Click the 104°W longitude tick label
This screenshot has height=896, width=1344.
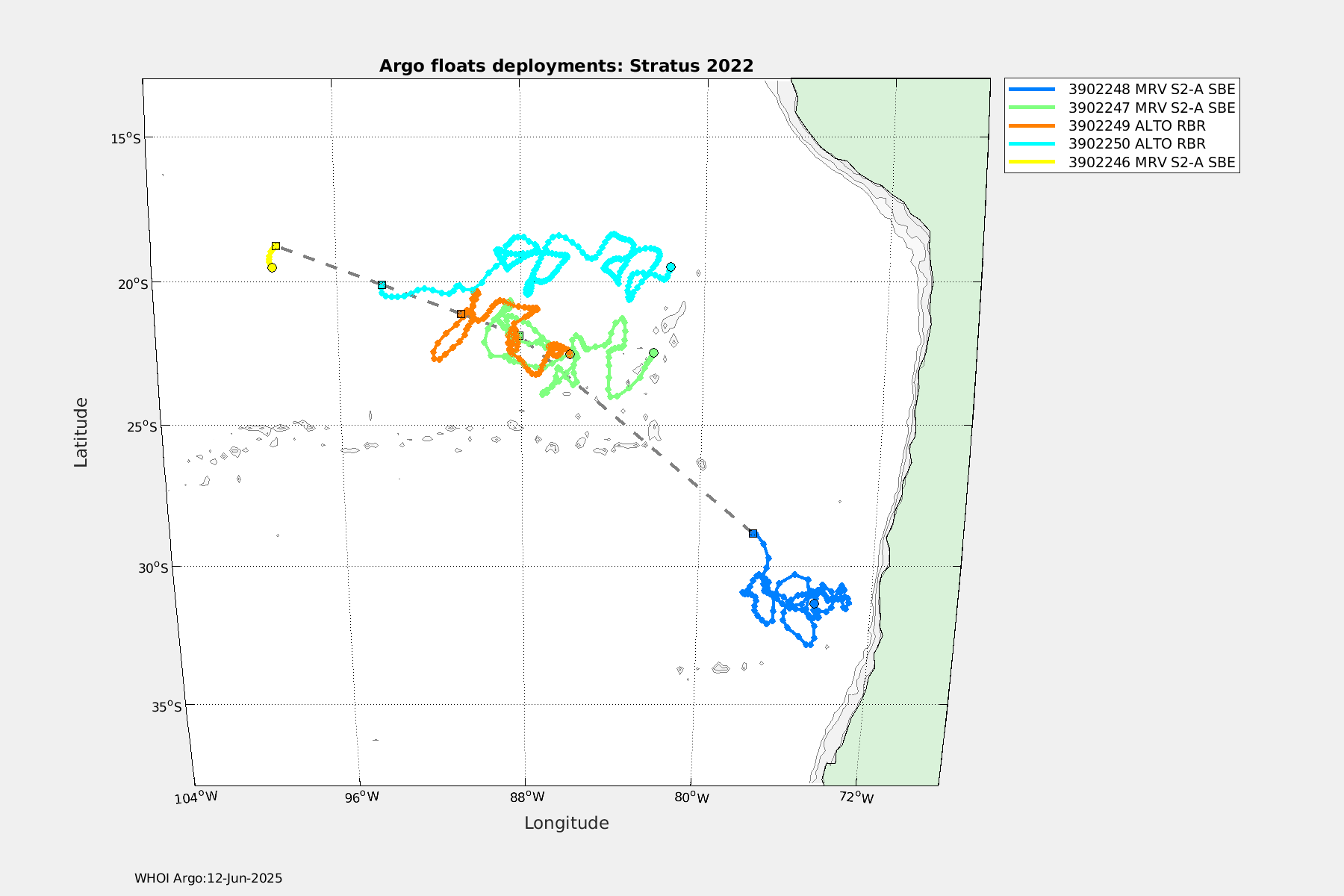[x=196, y=797]
